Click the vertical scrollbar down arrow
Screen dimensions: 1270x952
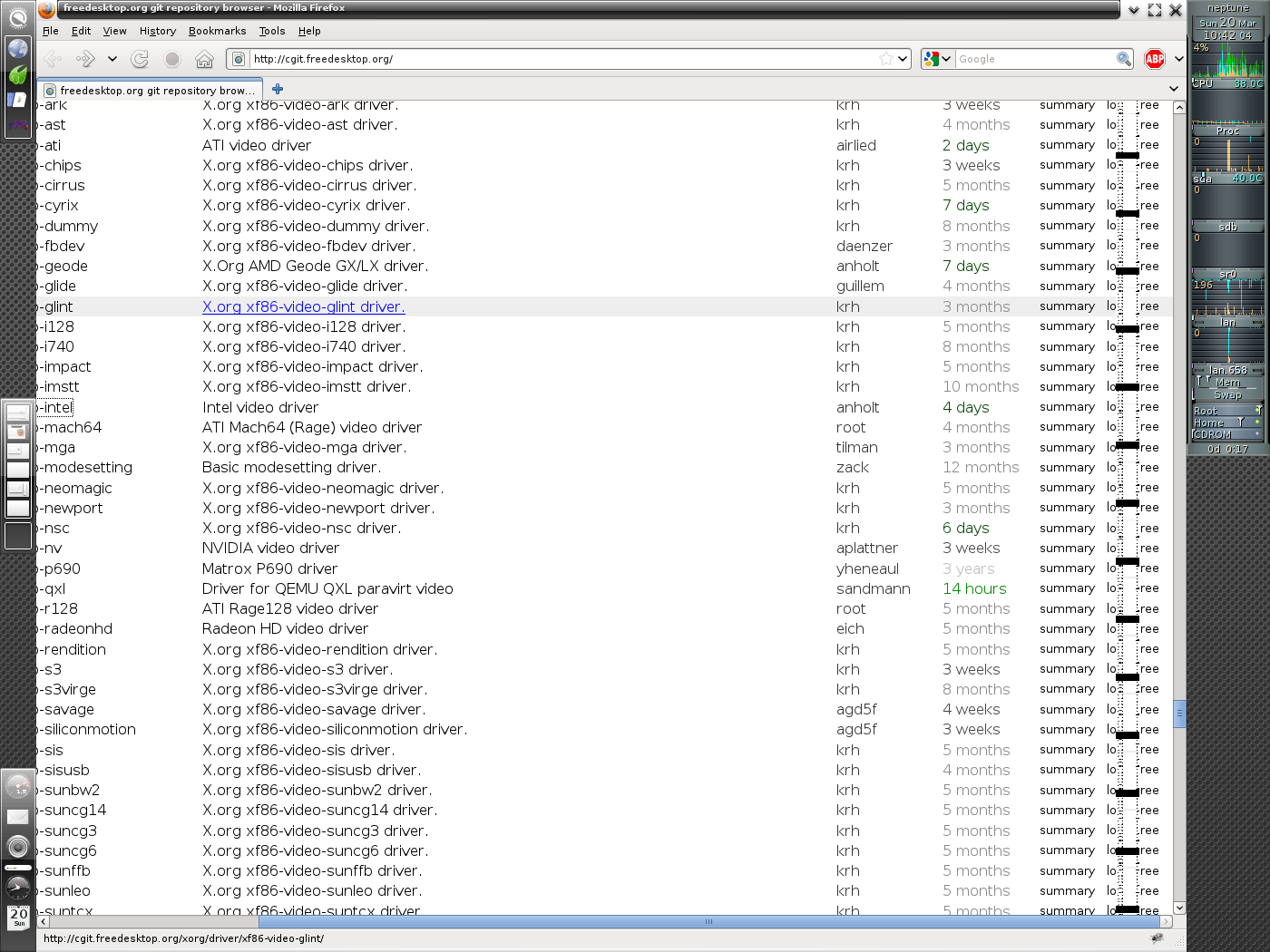pos(1179,908)
